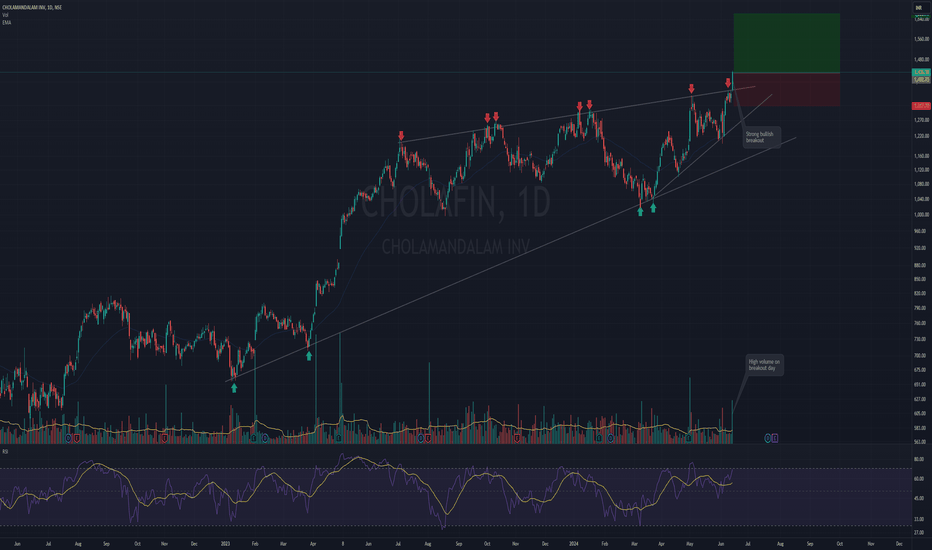Select the green profit zone of long position
Screen dimensions: 932x550
[x=786, y=43]
